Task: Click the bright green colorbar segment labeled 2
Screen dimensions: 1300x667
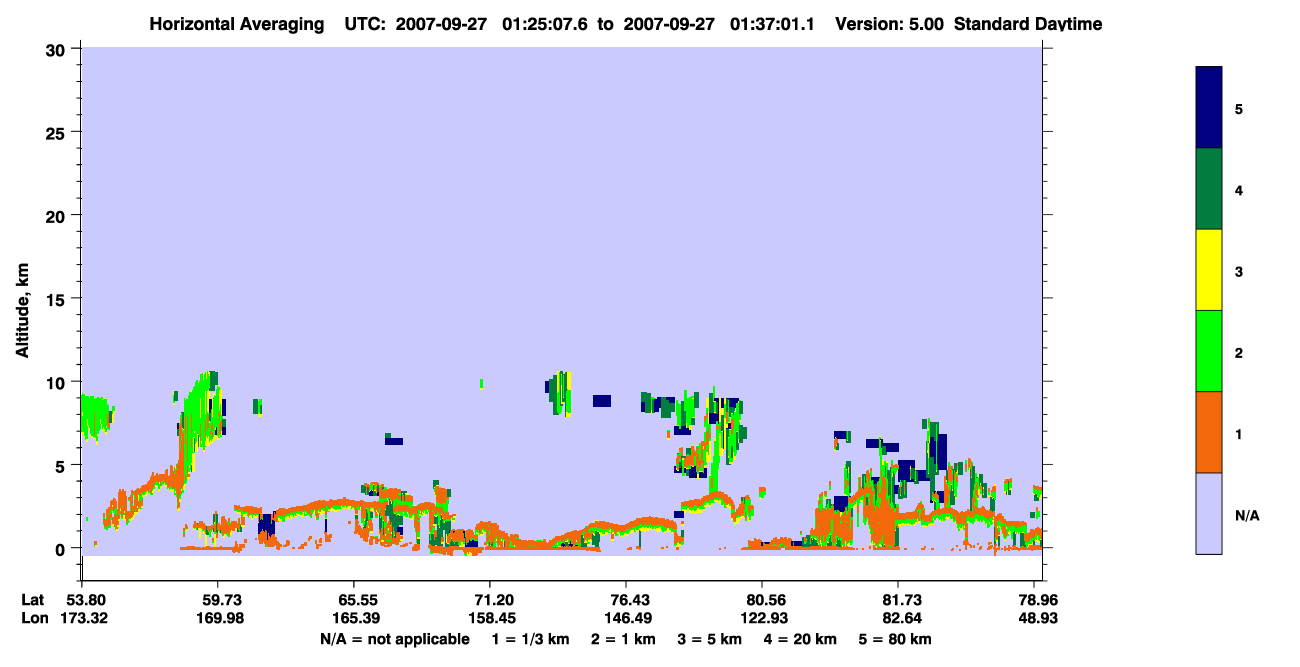Action: click(x=1209, y=351)
